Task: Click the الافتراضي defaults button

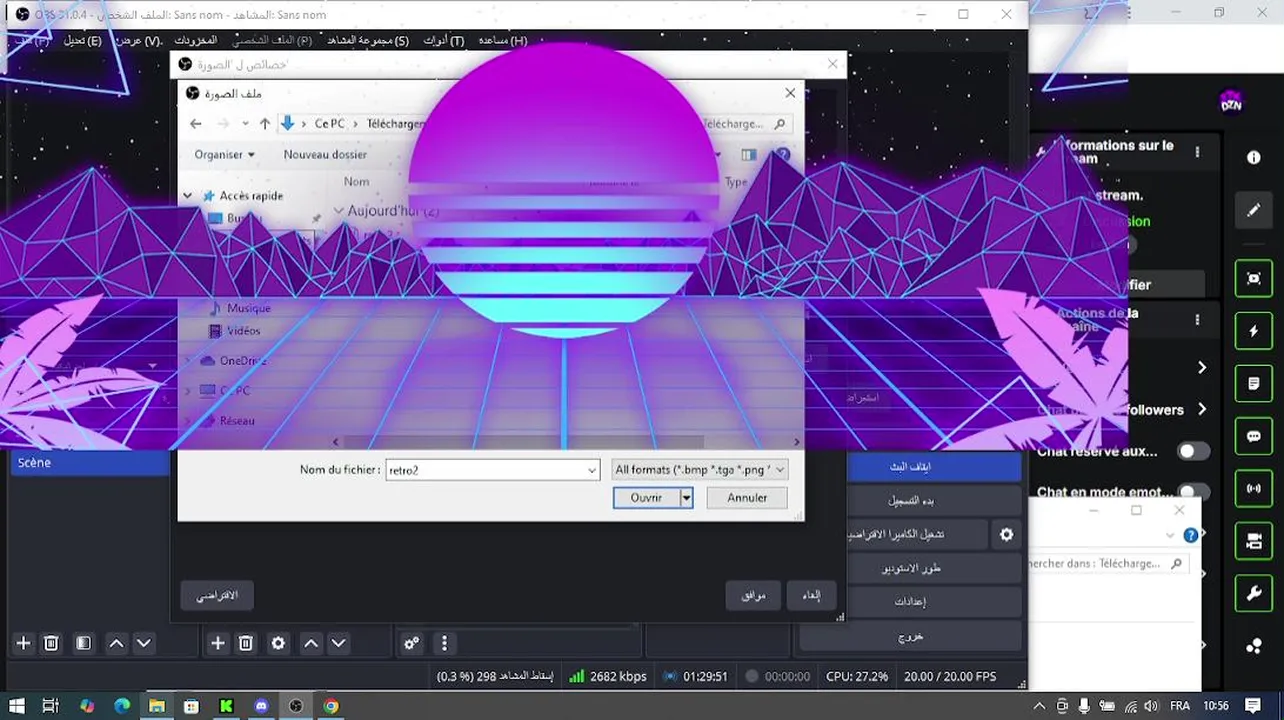Action: coord(216,595)
